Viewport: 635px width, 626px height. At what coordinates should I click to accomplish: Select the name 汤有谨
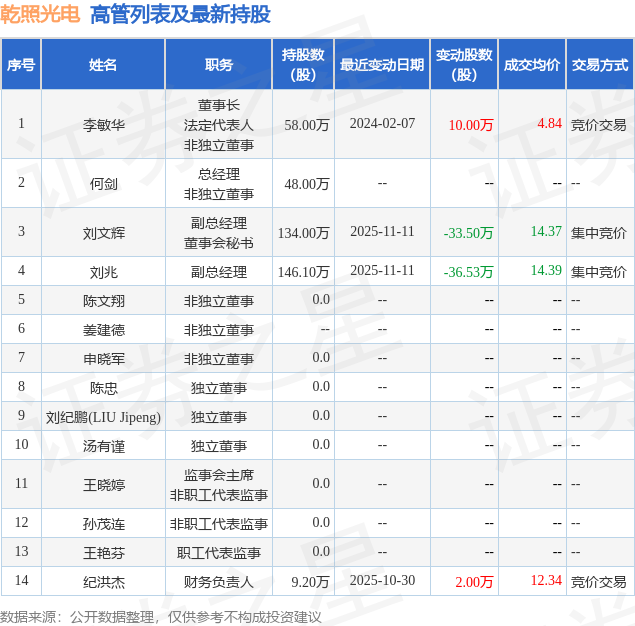pos(104,446)
